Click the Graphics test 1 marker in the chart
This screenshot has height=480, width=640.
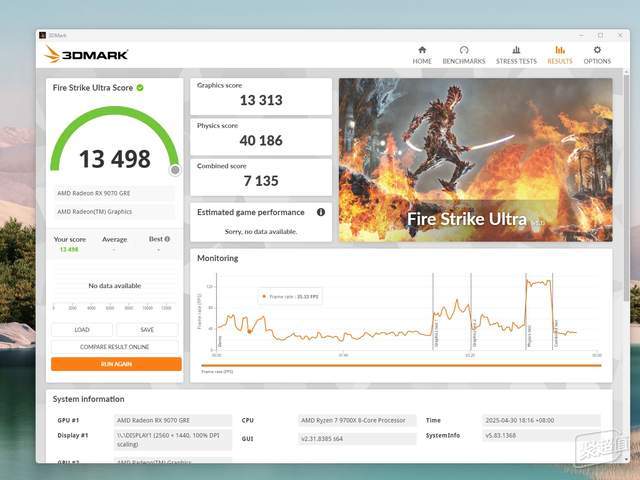click(436, 335)
